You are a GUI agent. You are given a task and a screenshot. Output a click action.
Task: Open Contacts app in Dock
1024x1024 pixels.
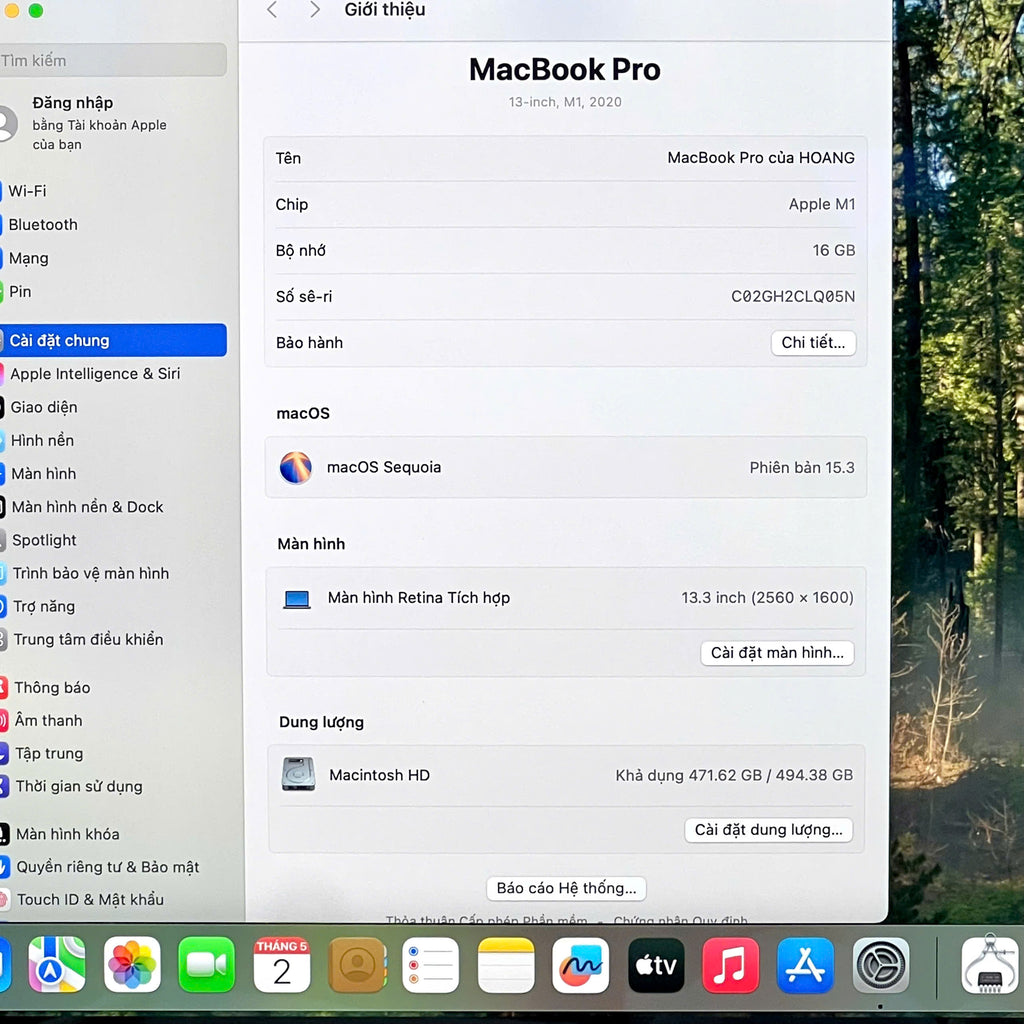pos(357,965)
